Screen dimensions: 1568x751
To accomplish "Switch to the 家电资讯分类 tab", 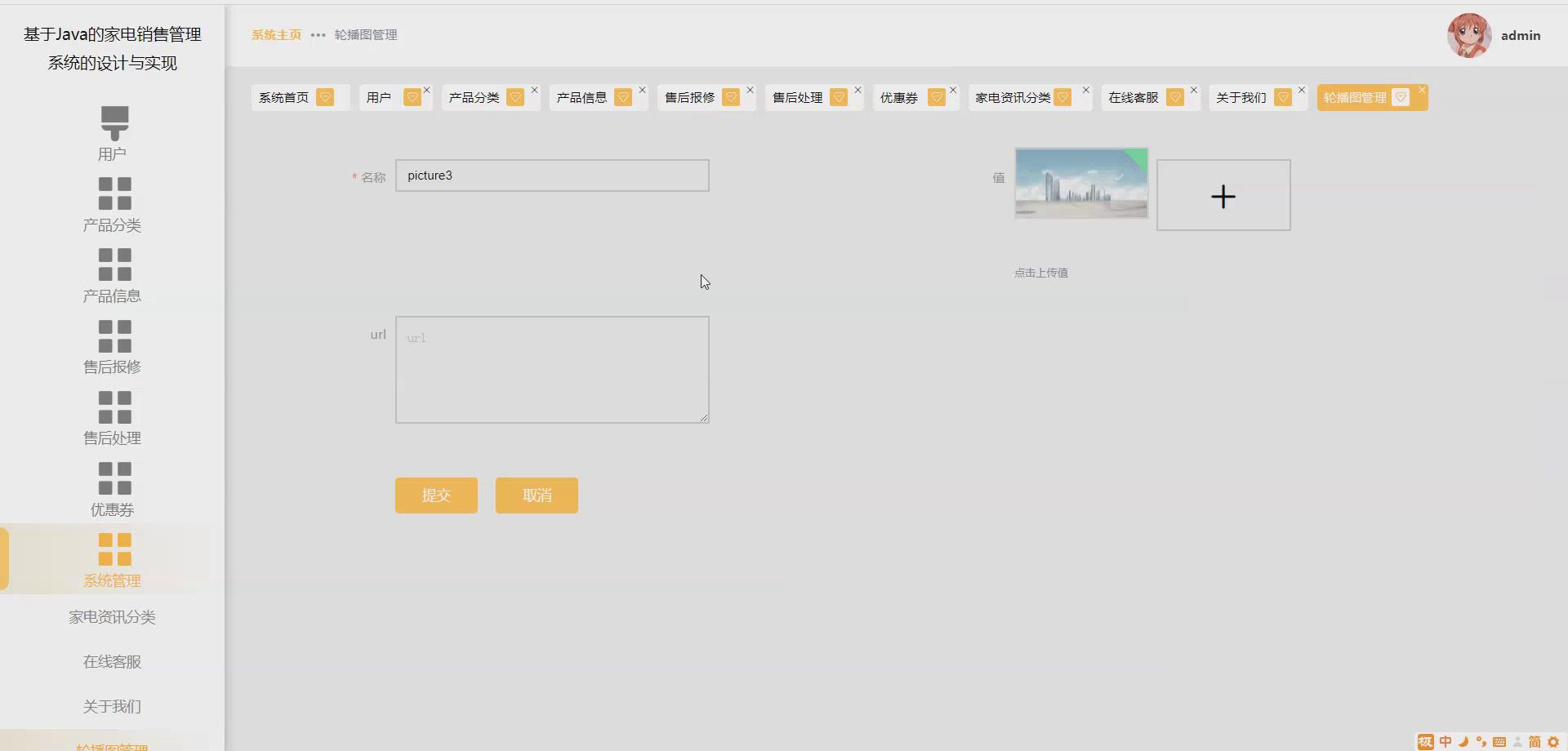I will pos(1013,98).
